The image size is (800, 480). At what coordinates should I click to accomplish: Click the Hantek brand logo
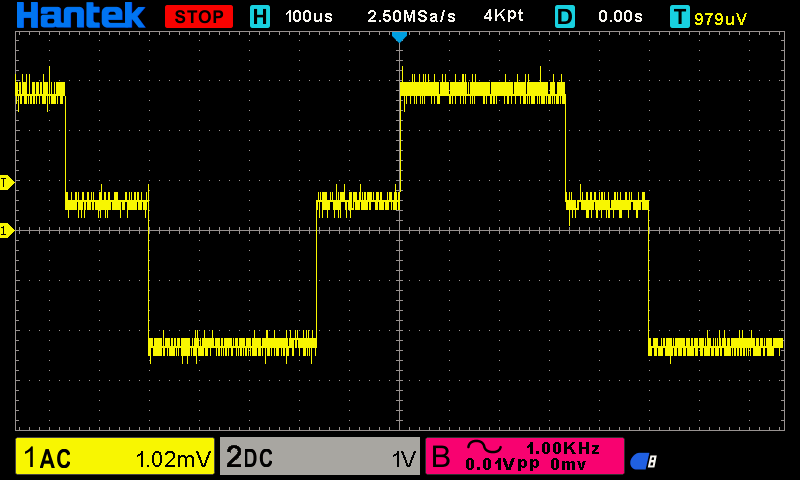coord(81,15)
